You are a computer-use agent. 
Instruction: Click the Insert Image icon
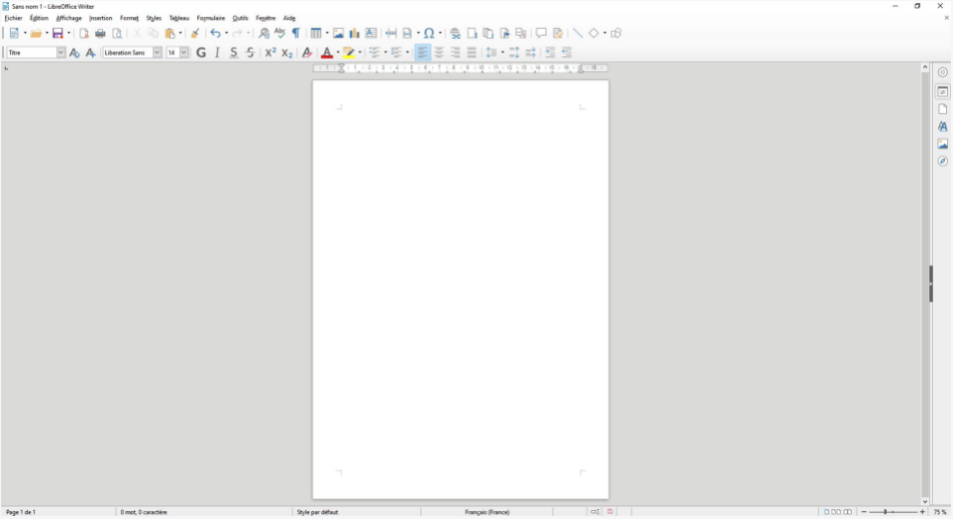[x=338, y=33]
